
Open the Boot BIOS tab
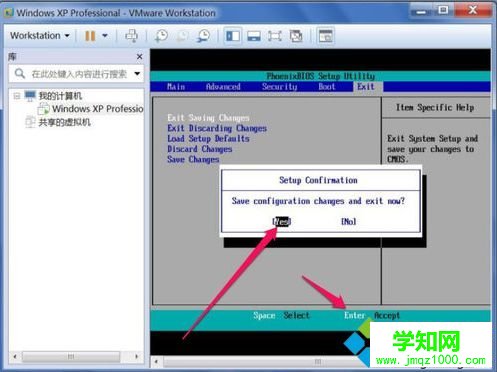(x=327, y=87)
